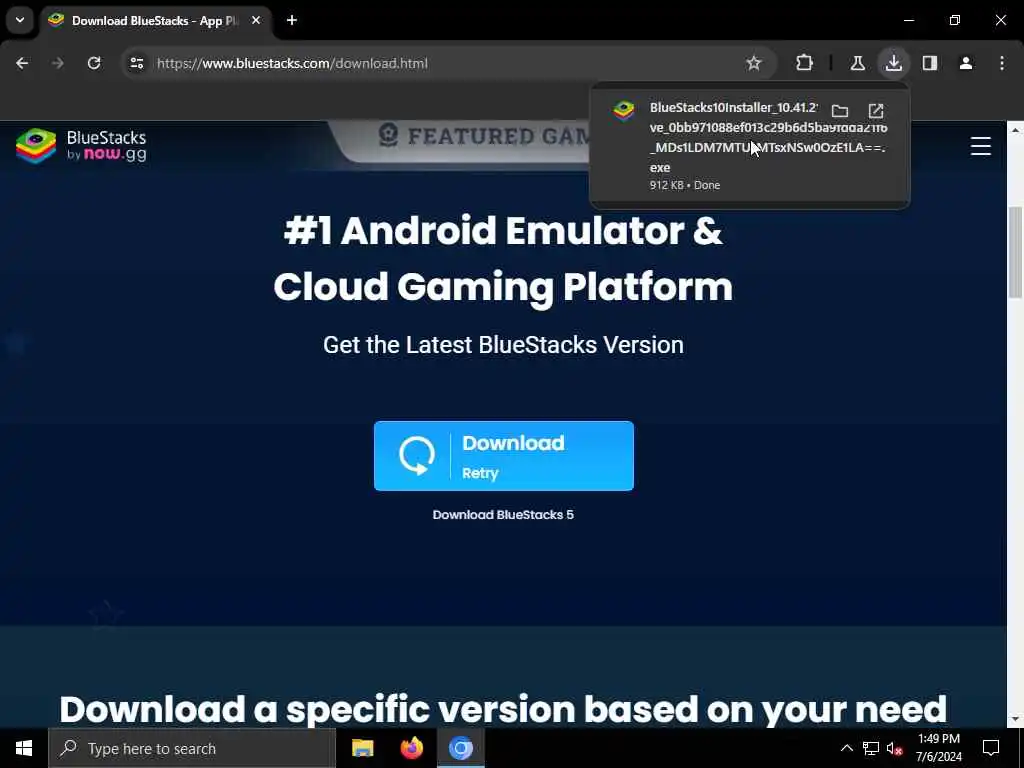Select the Download BlueStacks tab
This screenshot has height=768, width=1024.
(155, 21)
